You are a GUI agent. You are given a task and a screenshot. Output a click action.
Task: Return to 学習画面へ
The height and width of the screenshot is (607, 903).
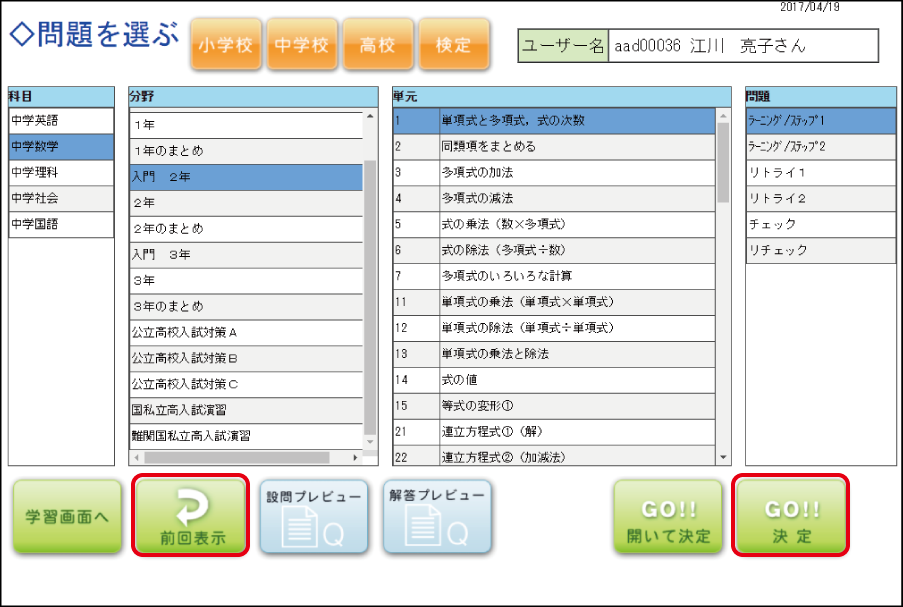coord(67,517)
